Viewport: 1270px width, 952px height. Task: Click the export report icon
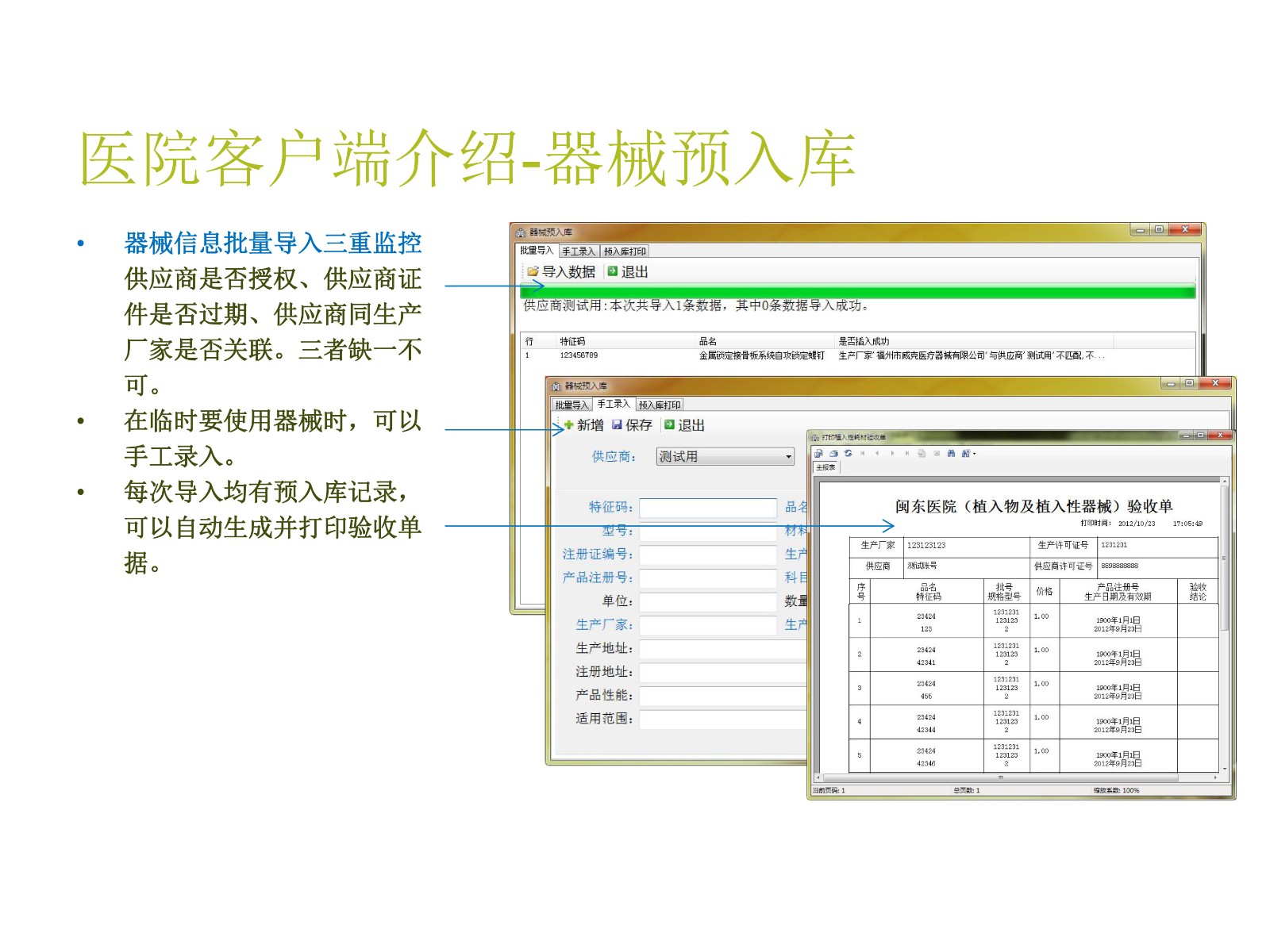[818, 454]
